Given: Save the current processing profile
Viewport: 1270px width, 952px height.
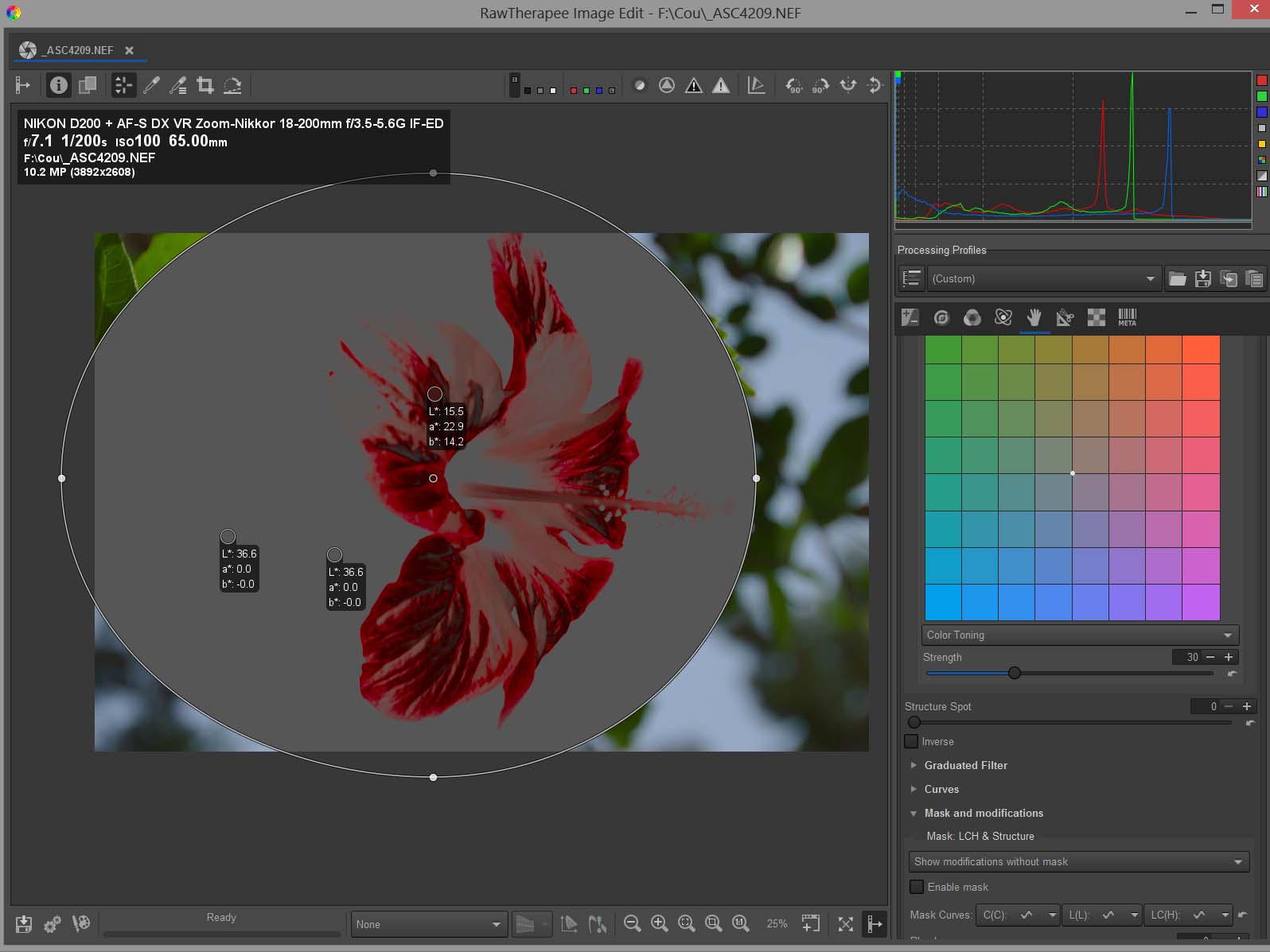Looking at the screenshot, I should tap(1203, 278).
